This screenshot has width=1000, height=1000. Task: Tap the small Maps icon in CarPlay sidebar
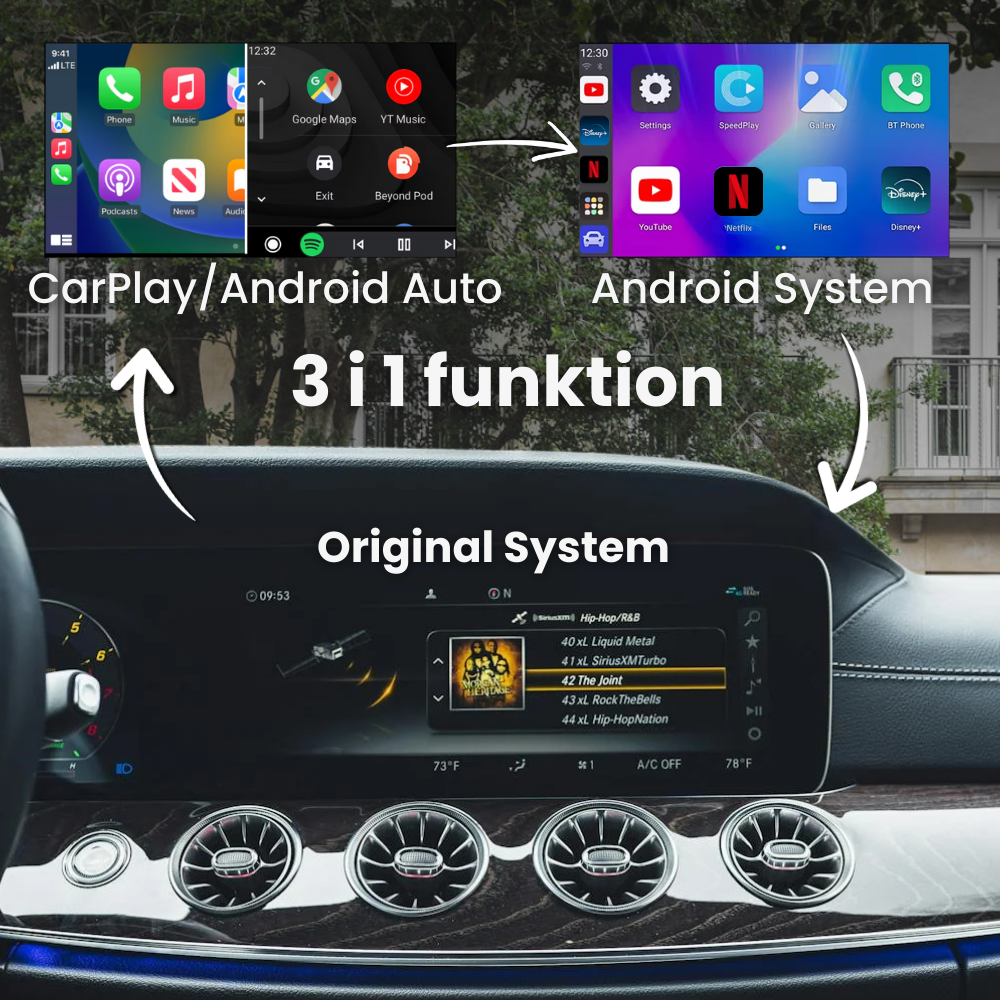(x=61, y=122)
